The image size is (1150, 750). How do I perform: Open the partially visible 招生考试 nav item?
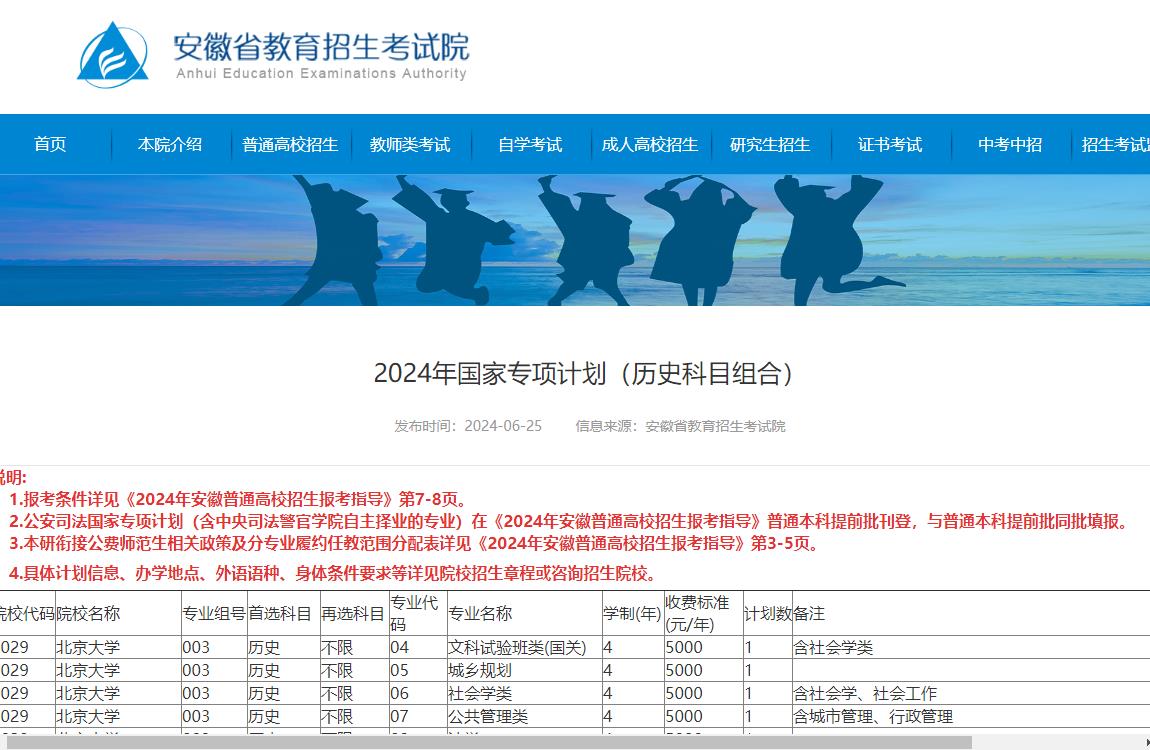pyautogui.click(x=1115, y=144)
